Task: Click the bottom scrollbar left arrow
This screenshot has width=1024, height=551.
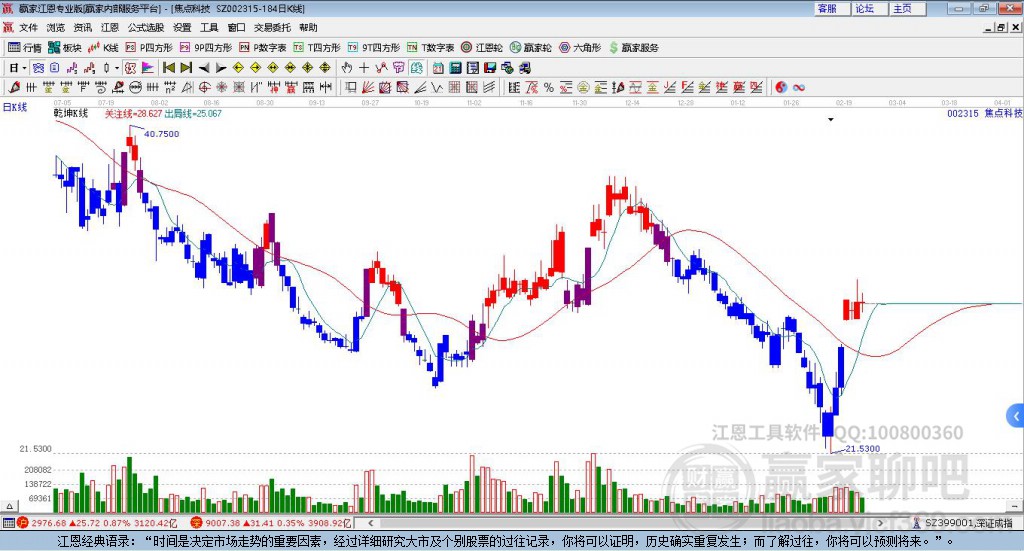Action: click(370, 523)
